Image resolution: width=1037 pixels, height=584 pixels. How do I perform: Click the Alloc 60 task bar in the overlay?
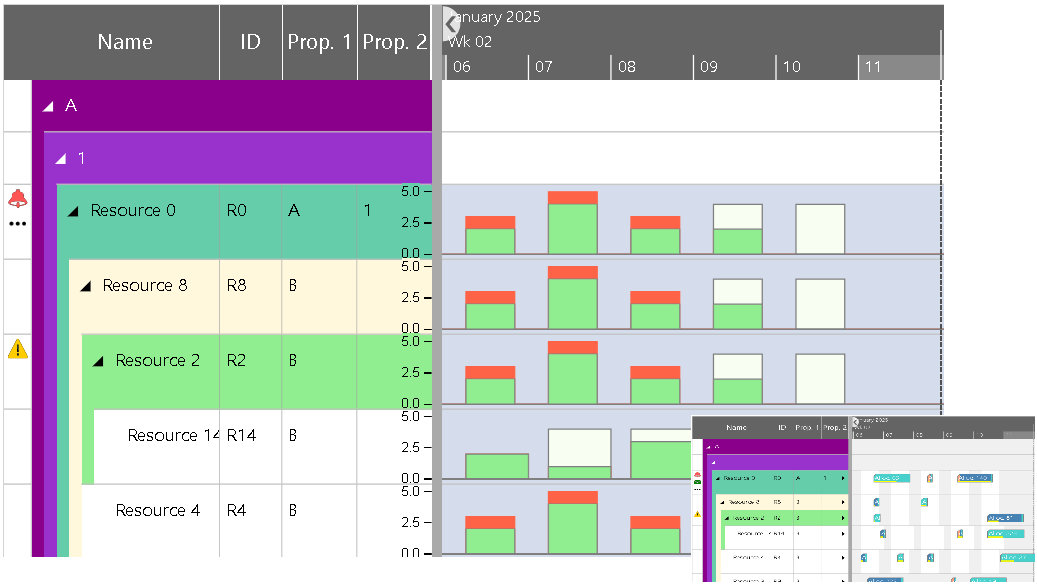click(x=891, y=478)
